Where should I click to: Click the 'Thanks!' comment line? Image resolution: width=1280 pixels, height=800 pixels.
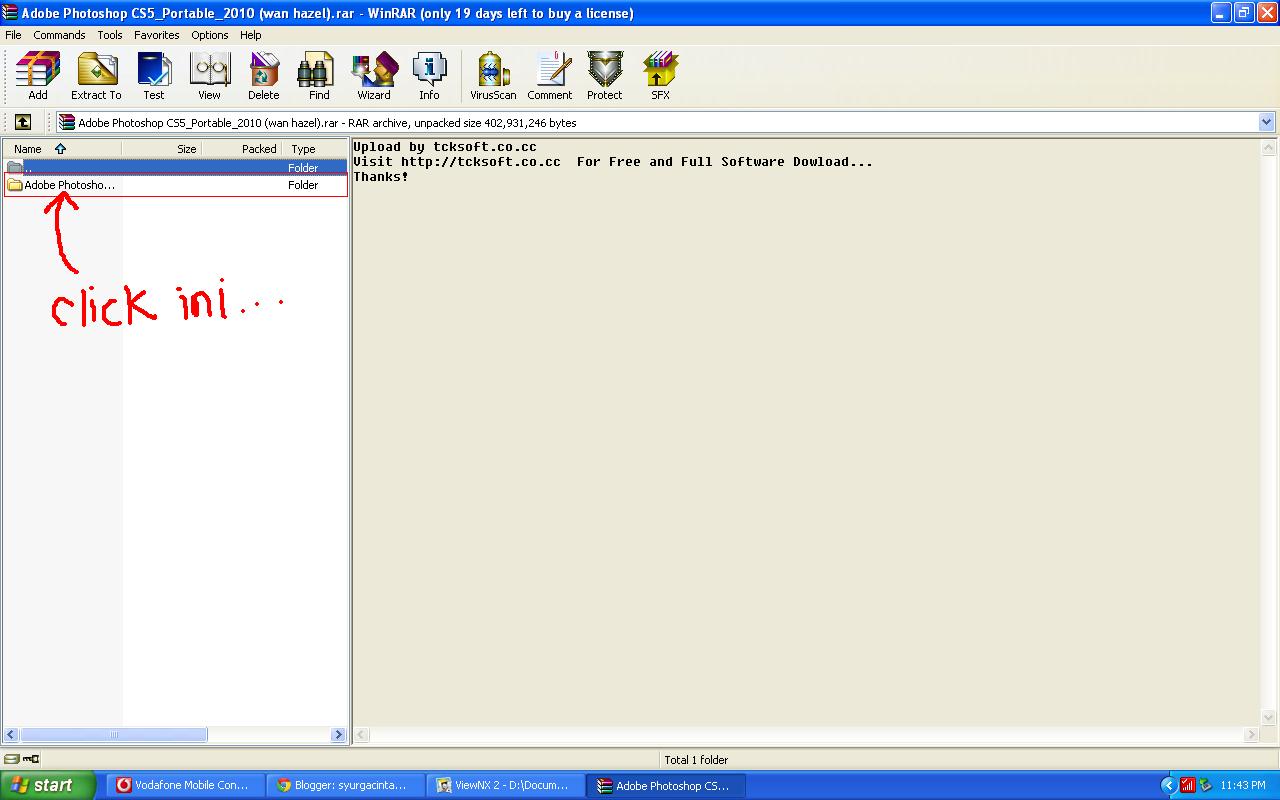point(381,177)
